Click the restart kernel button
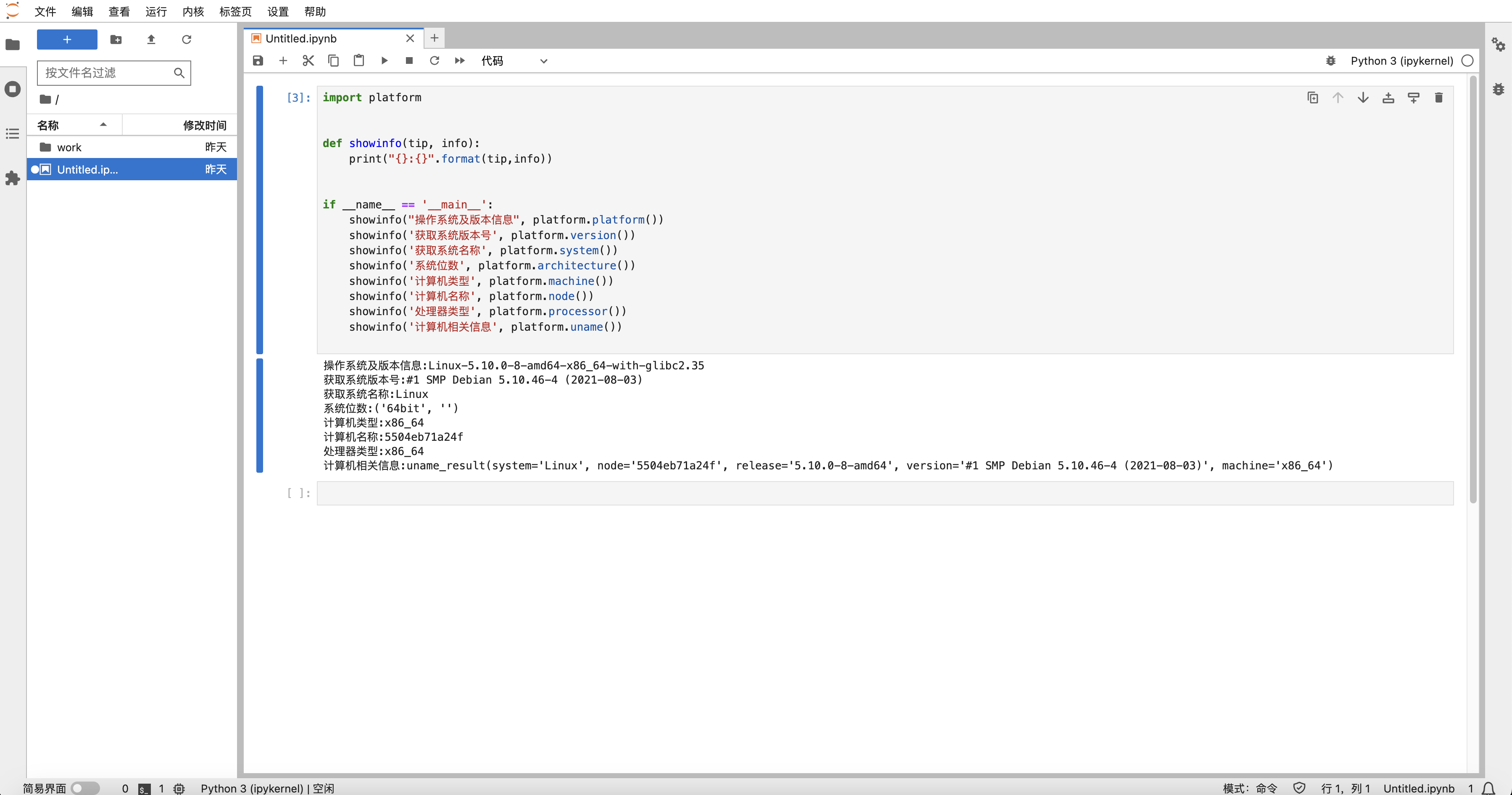This screenshot has width=1512, height=795. point(434,61)
